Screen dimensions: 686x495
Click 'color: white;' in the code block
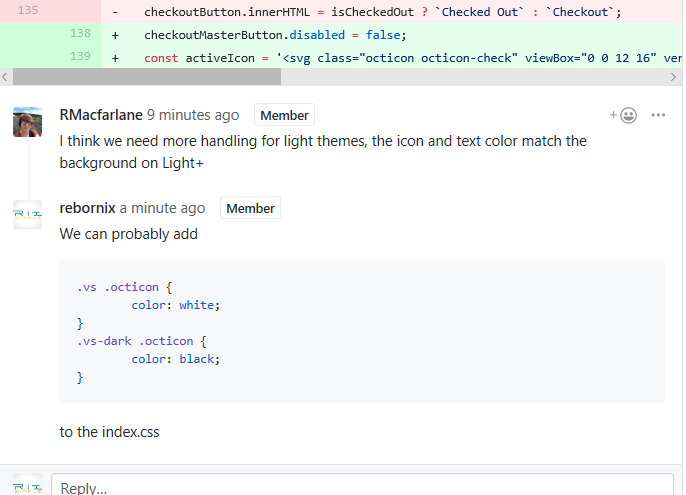(x=175, y=305)
